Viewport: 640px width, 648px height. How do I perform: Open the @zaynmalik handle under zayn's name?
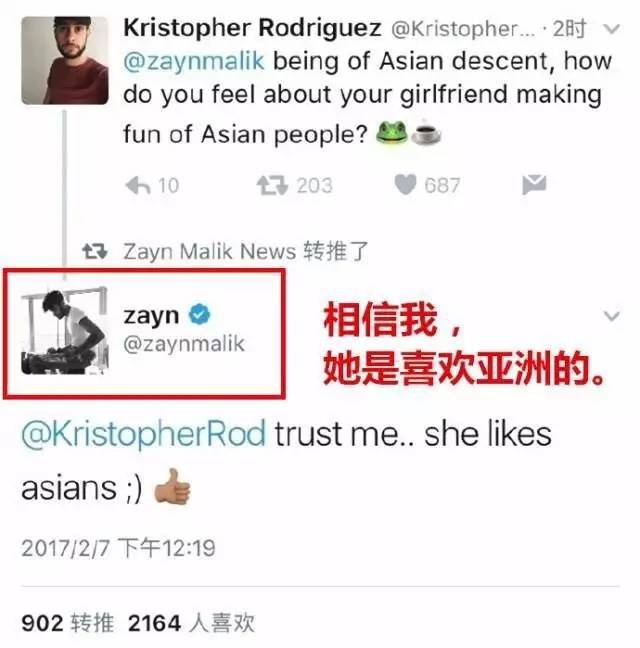click(184, 344)
